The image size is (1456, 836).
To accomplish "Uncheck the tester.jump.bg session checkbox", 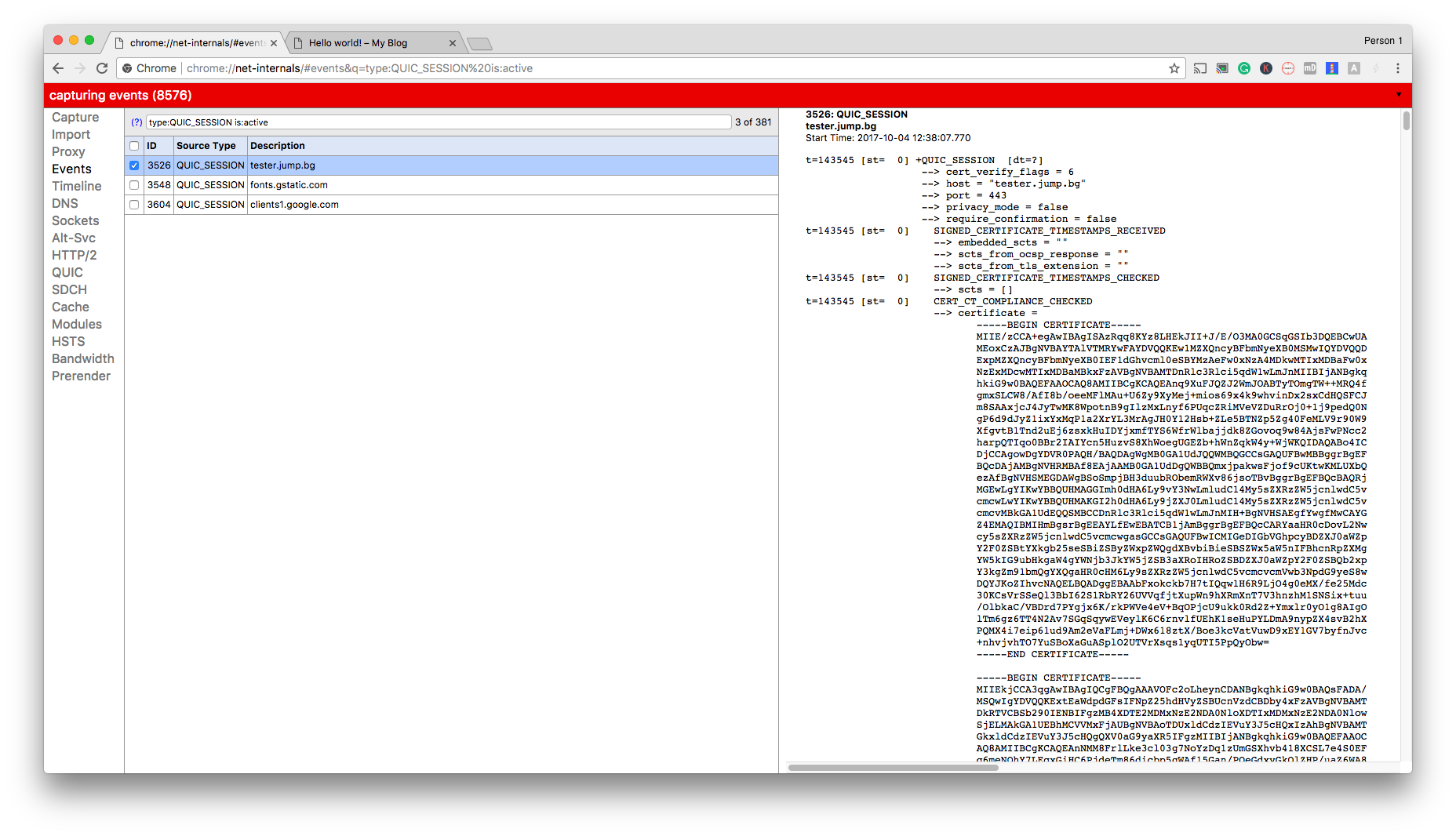I will pos(134,165).
